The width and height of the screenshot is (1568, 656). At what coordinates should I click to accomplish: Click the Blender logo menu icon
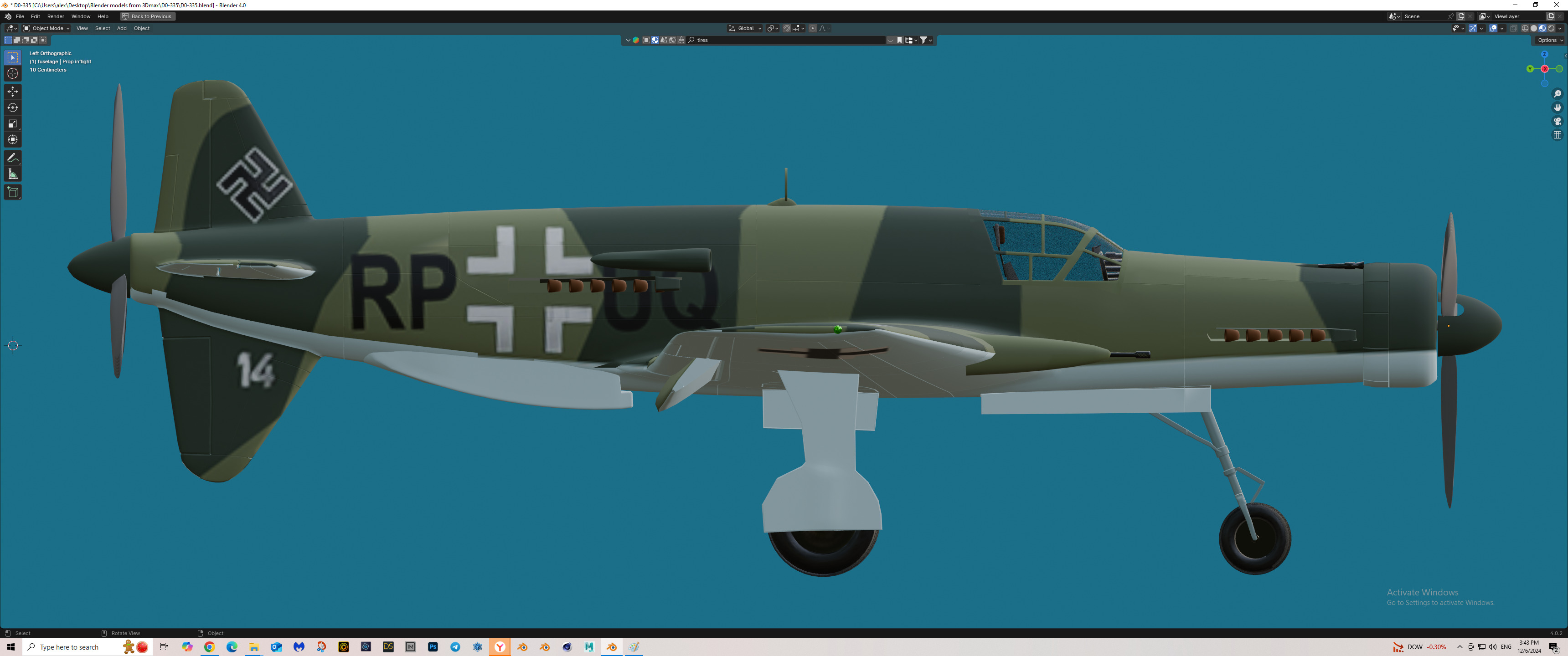tap(8, 16)
